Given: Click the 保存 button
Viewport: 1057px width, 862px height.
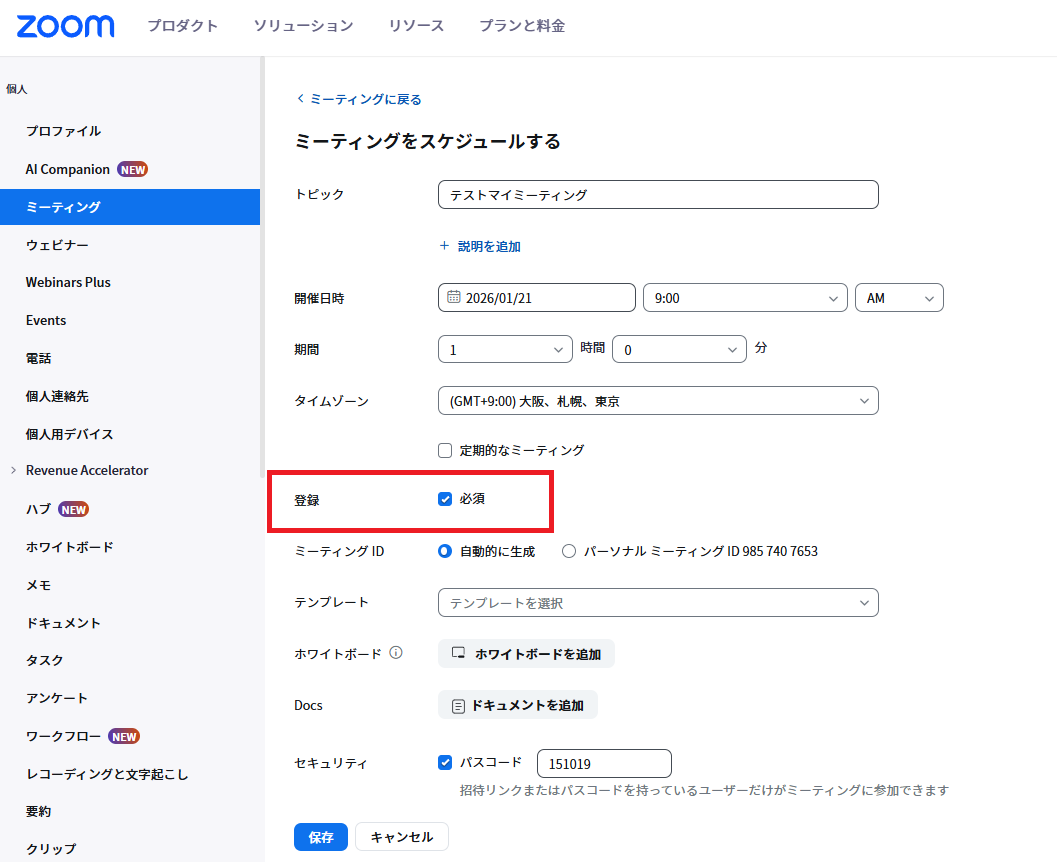Looking at the screenshot, I should (320, 837).
